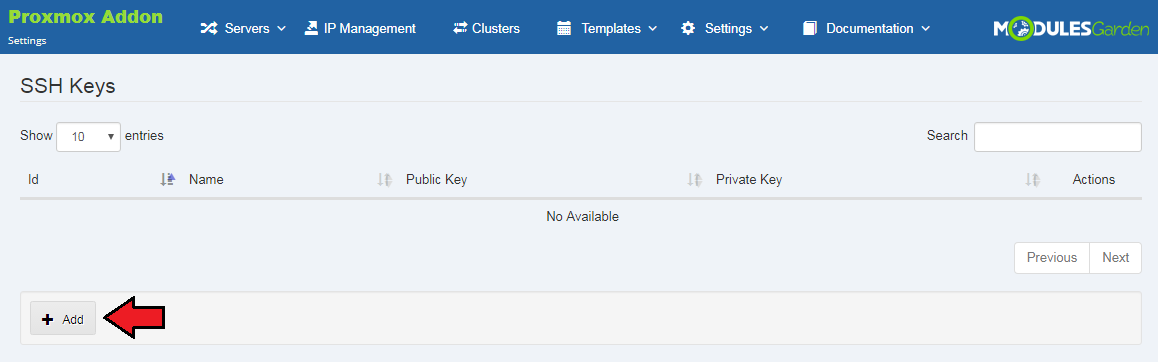Focus the Search input field
Viewport: 1158px width, 362px height.
pos(1058,137)
